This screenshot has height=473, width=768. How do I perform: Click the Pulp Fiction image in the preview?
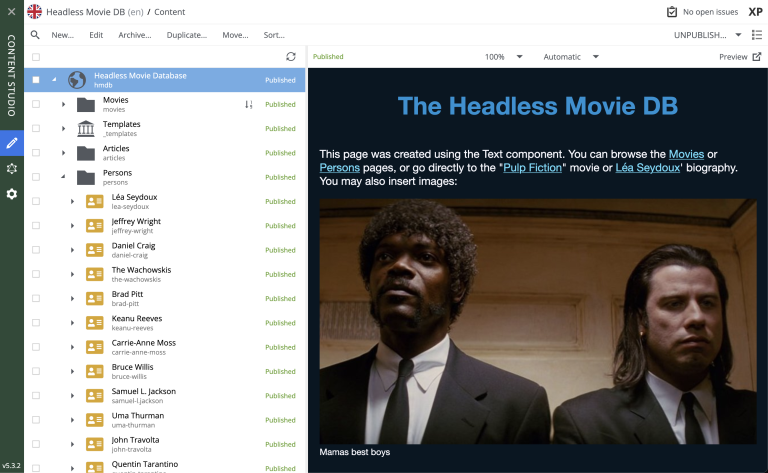(538, 321)
